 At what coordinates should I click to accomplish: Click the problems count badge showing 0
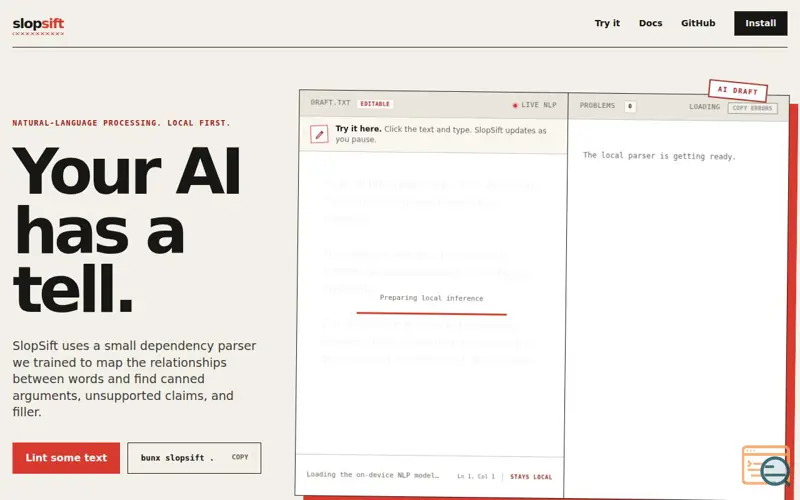click(630, 106)
